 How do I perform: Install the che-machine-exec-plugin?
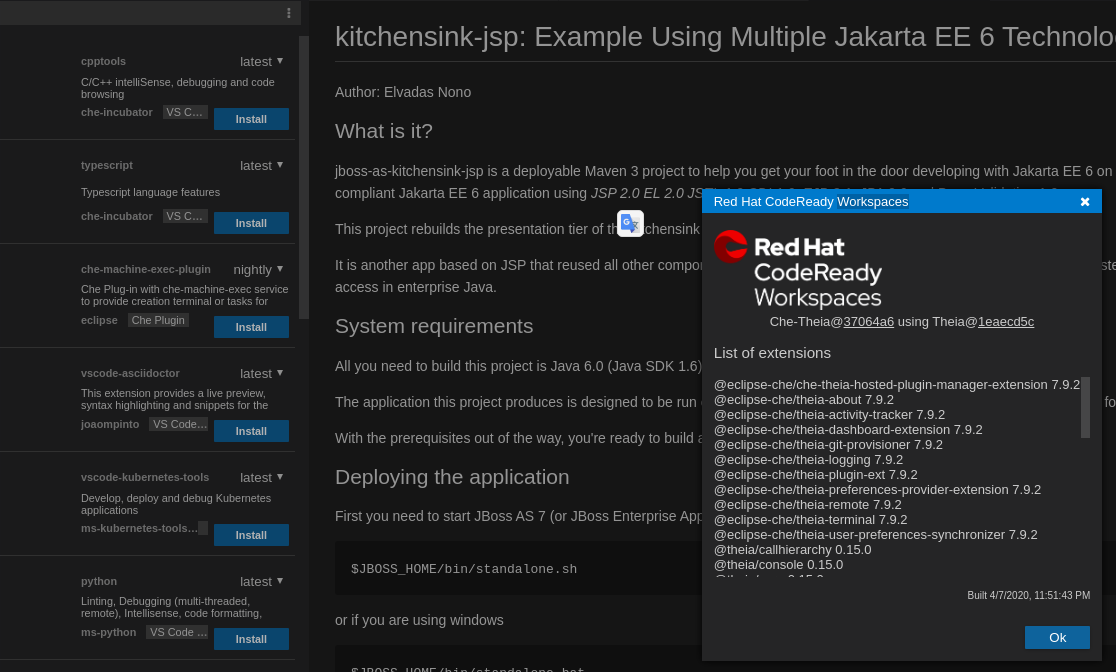[251, 327]
